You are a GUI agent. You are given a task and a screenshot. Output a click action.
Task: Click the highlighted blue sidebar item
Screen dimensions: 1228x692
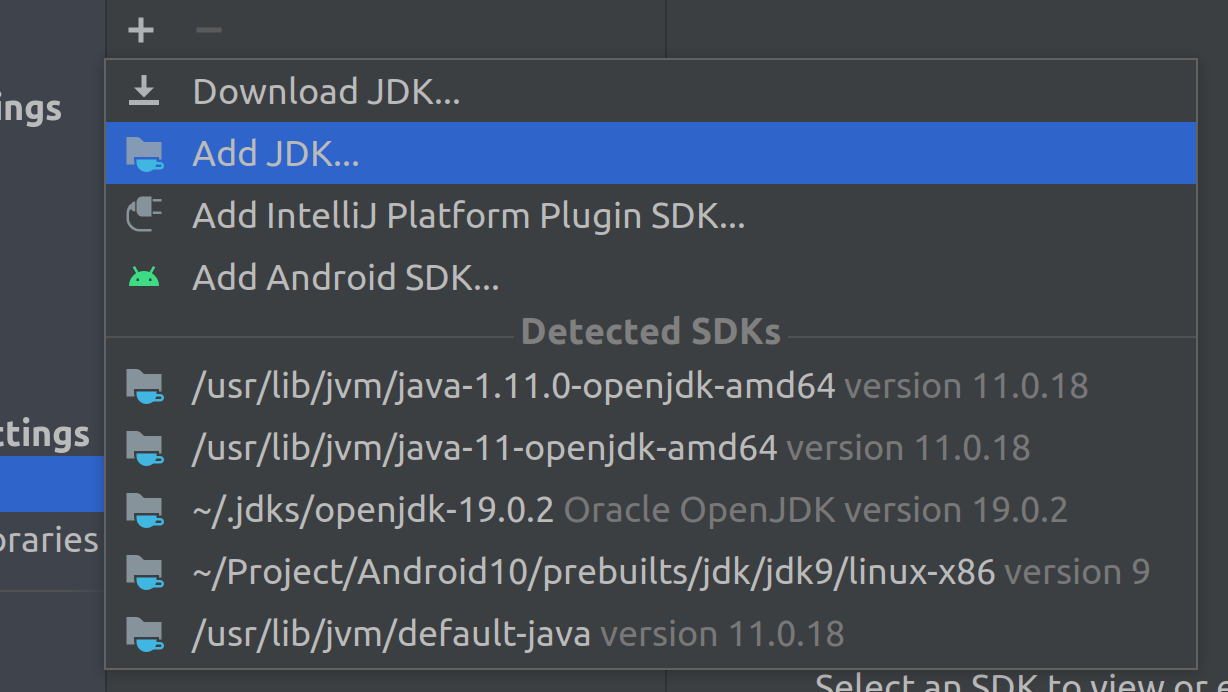(52, 484)
